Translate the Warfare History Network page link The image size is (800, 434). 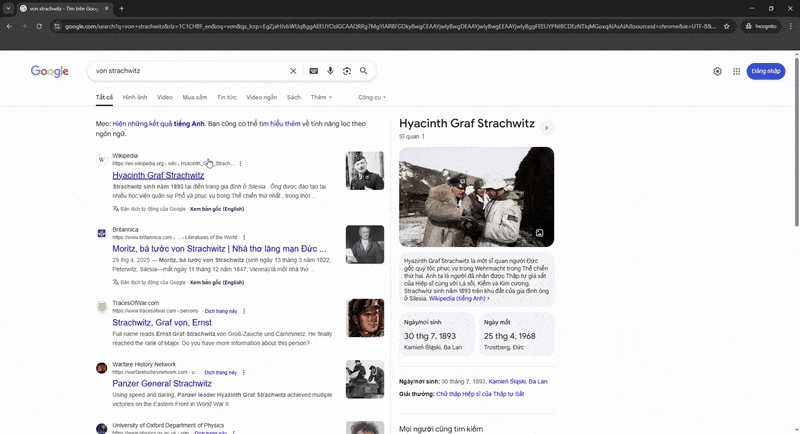pos(220,372)
